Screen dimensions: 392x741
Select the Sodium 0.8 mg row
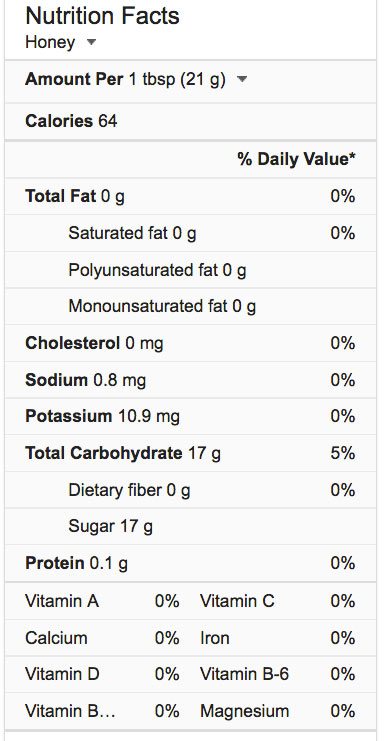coord(191,380)
